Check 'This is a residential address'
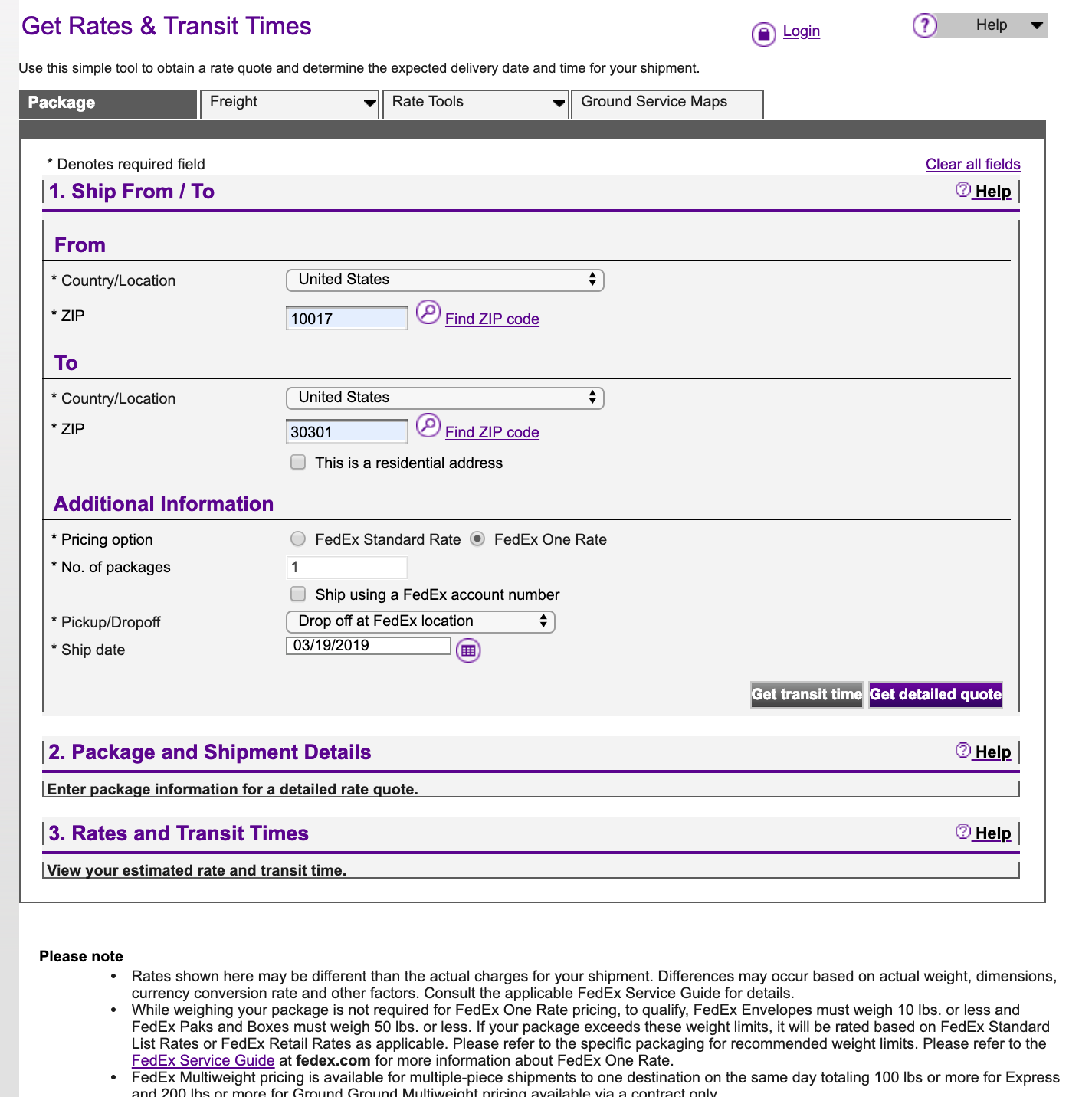 [x=298, y=462]
